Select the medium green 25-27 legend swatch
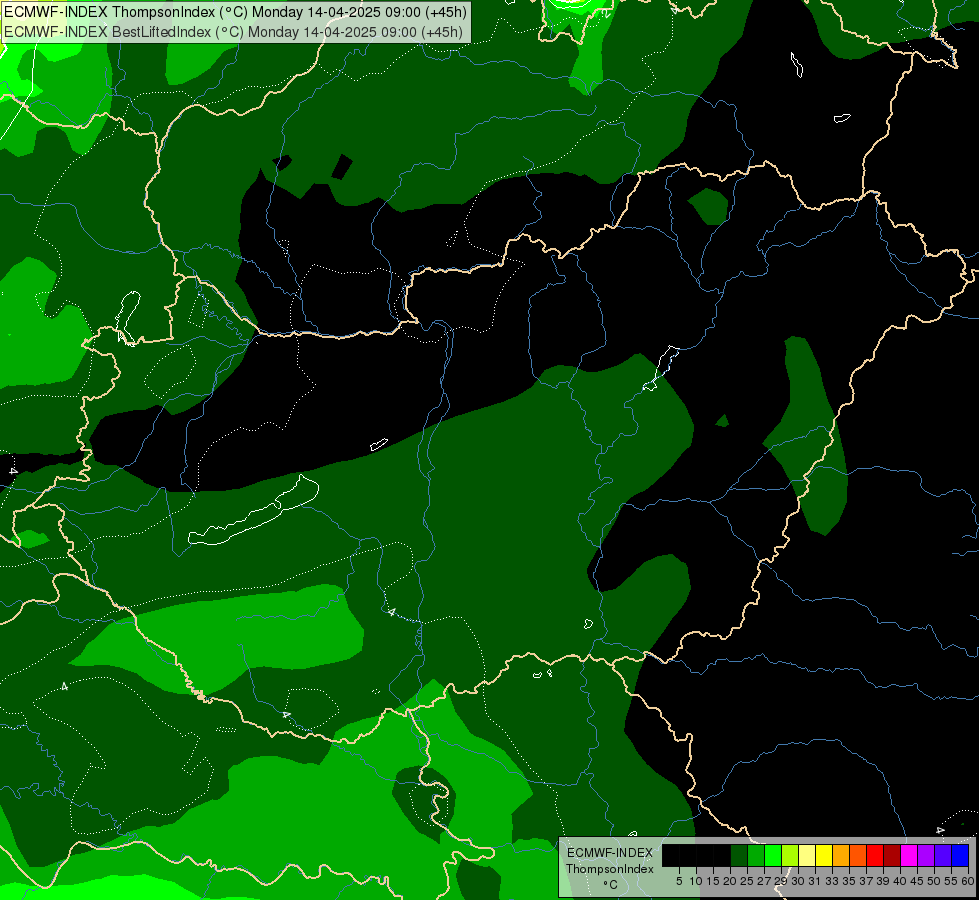Screen dimensions: 979x900 point(756,855)
